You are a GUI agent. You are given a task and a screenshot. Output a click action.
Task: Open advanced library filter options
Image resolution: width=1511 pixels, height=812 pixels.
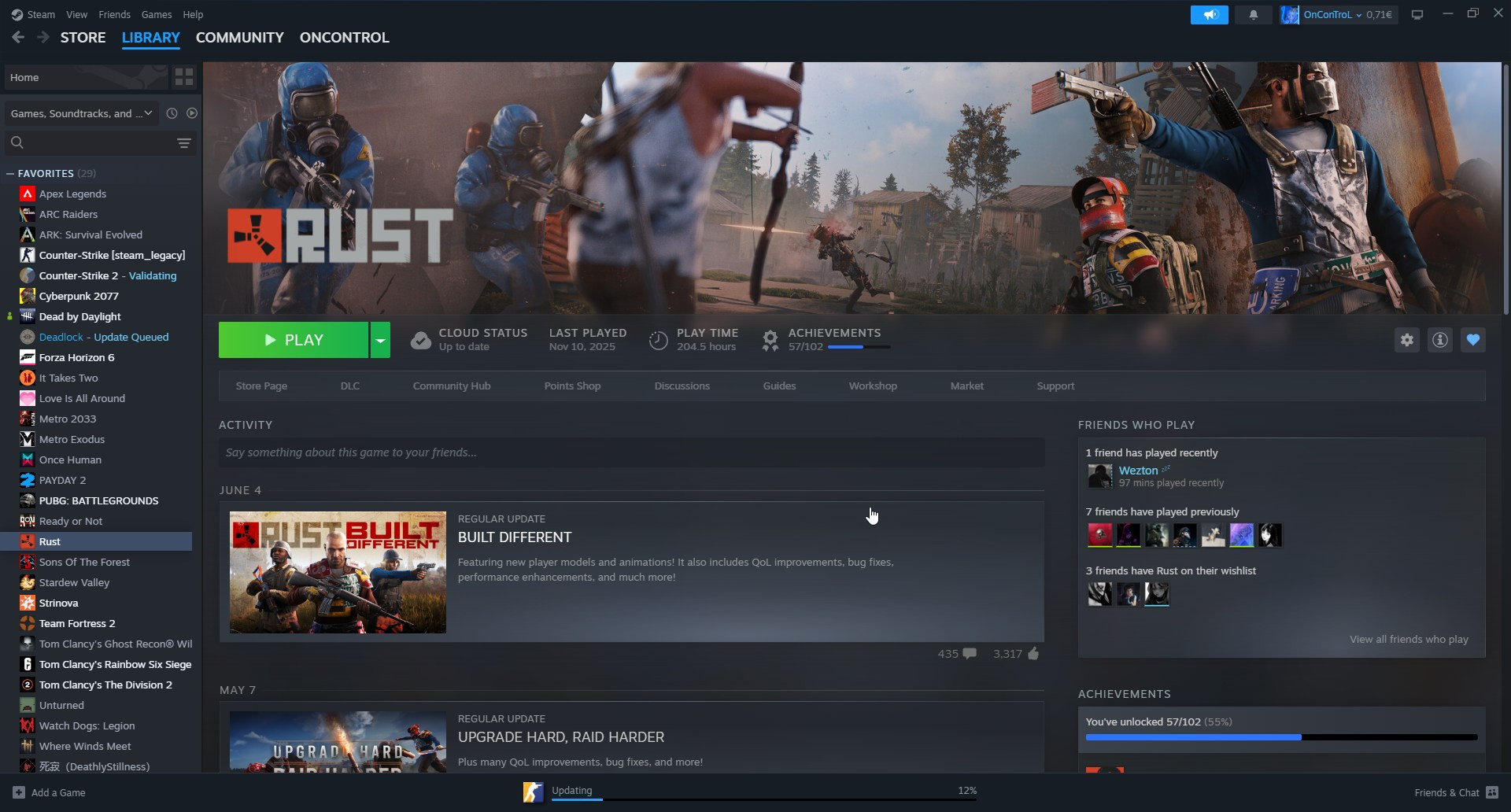coord(183,143)
